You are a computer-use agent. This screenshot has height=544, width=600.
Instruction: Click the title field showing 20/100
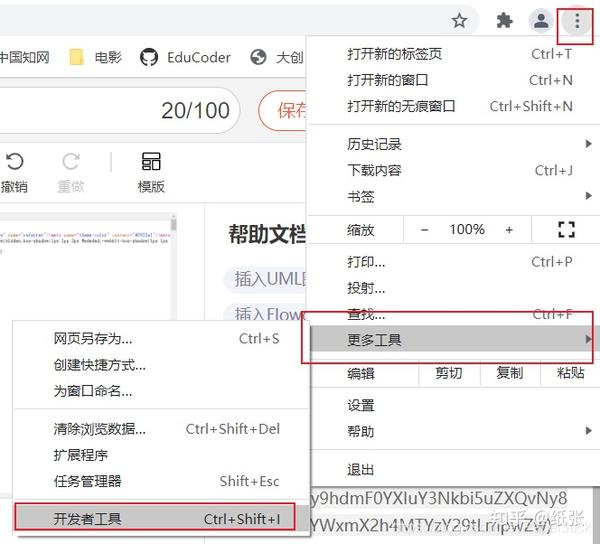[x=119, y=111]
